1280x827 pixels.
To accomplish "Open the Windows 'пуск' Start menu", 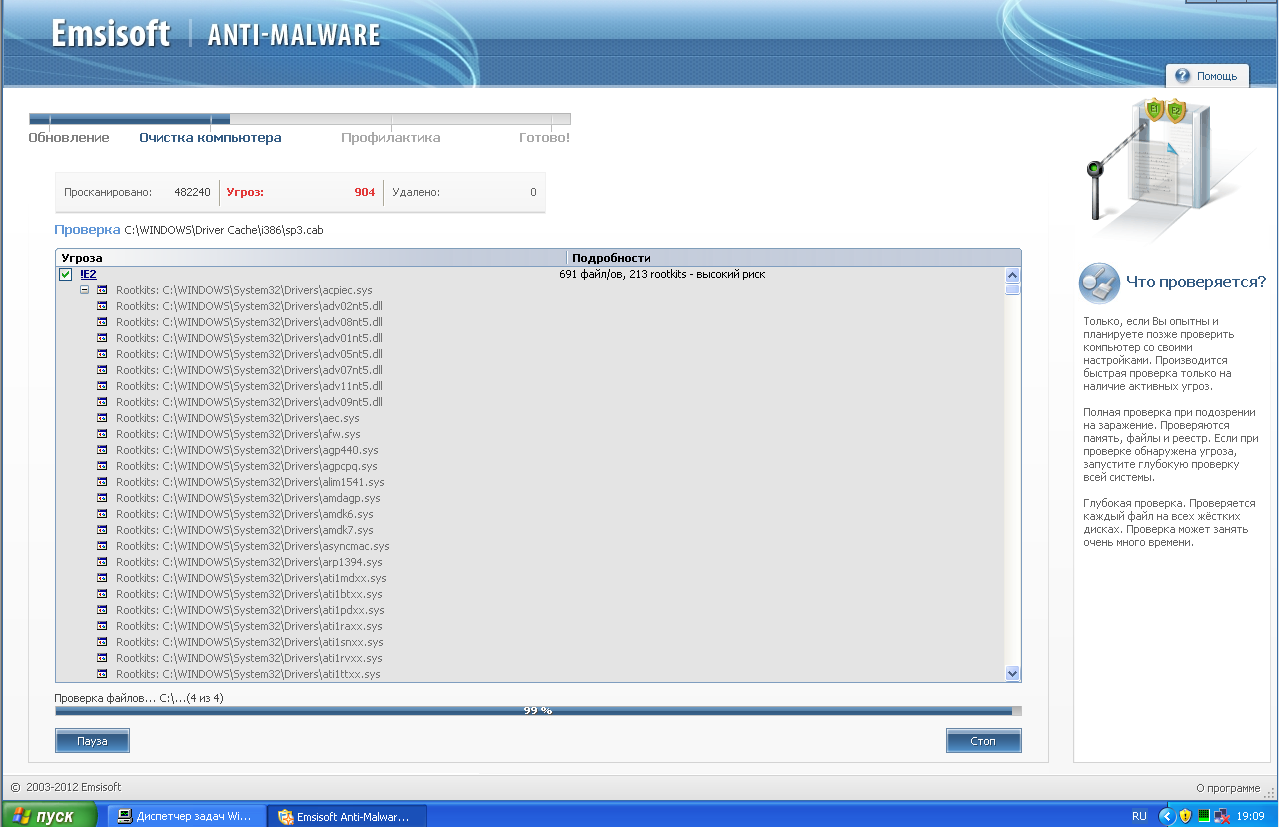I will click(x=49, y=816).
